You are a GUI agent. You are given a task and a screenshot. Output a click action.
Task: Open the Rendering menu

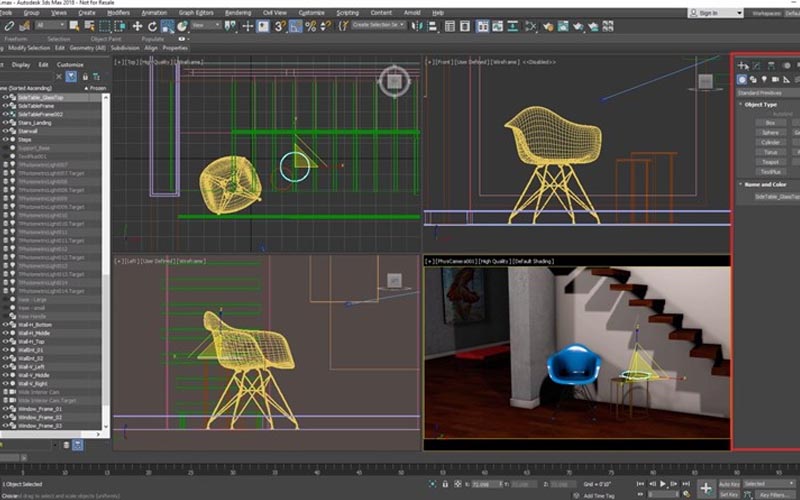(238, 13)
